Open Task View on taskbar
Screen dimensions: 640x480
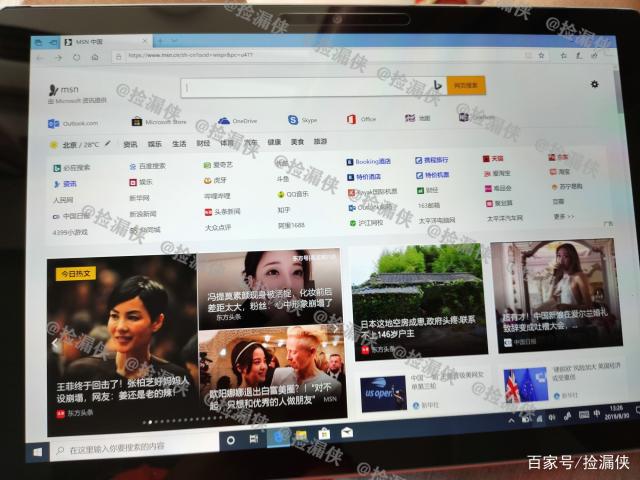[x=253, y=439]
